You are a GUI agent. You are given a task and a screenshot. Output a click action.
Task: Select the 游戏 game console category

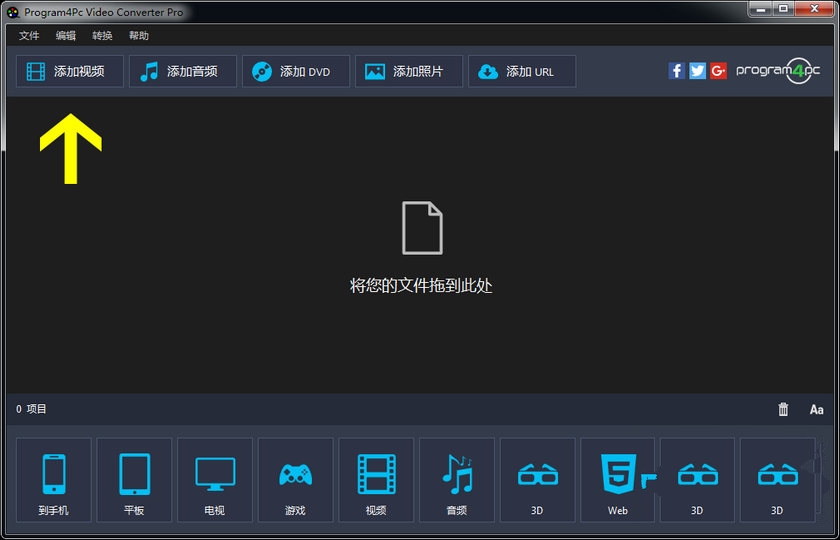point(296,480)
